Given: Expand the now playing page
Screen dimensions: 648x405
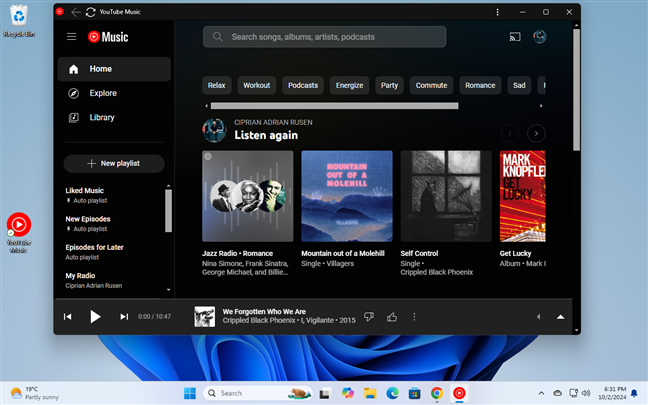Looking at the screenshot, I should (x=560, y=317).
